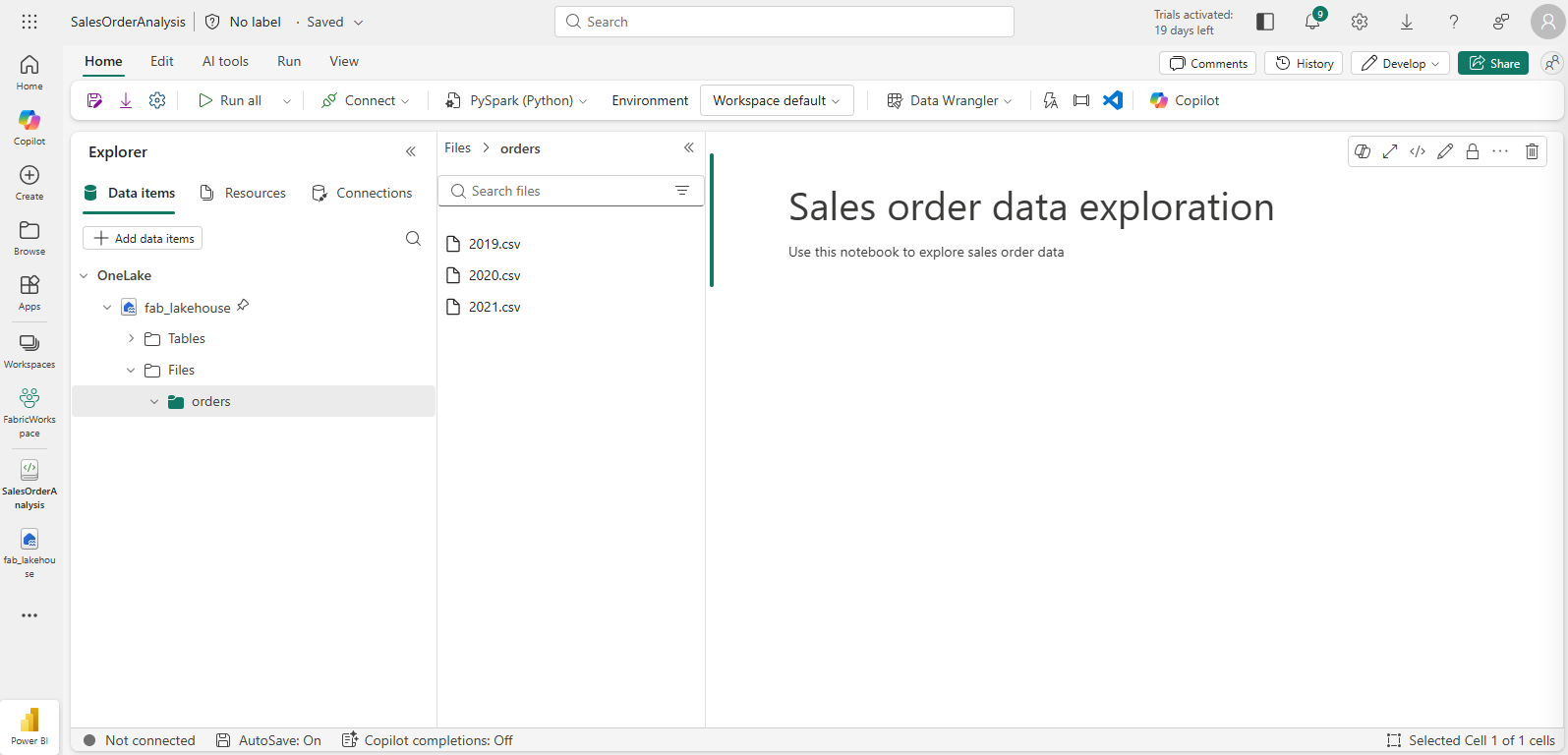Open Copilot from the notebook toolbar
The image size is (1568, 755).
coord(1185,100)
